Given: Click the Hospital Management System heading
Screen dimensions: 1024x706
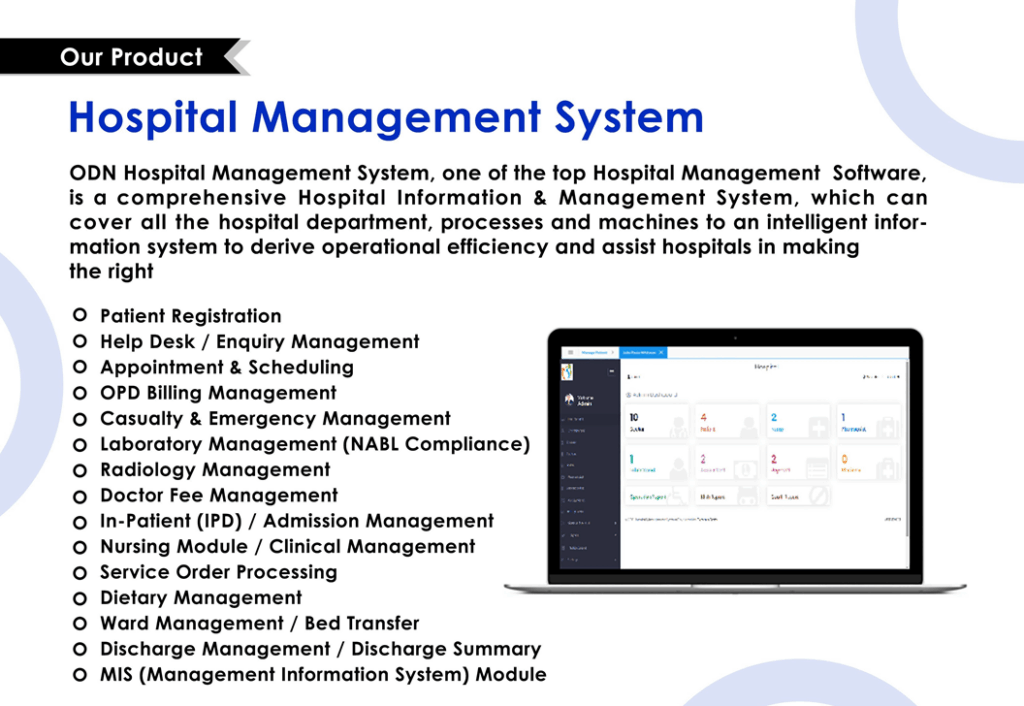Looking at the screenshot, I should click(386, 118).
